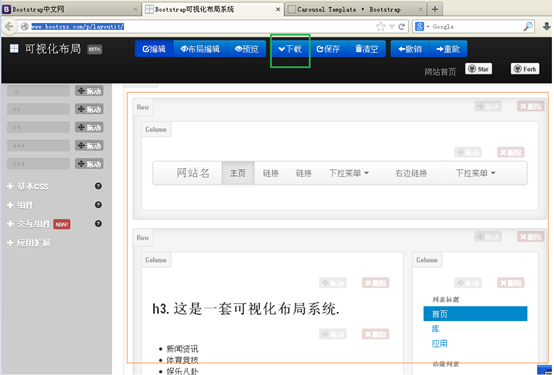
Task: Click 拖动 handle above the 网站名 navbar
Action: click(x=468, y=152)
